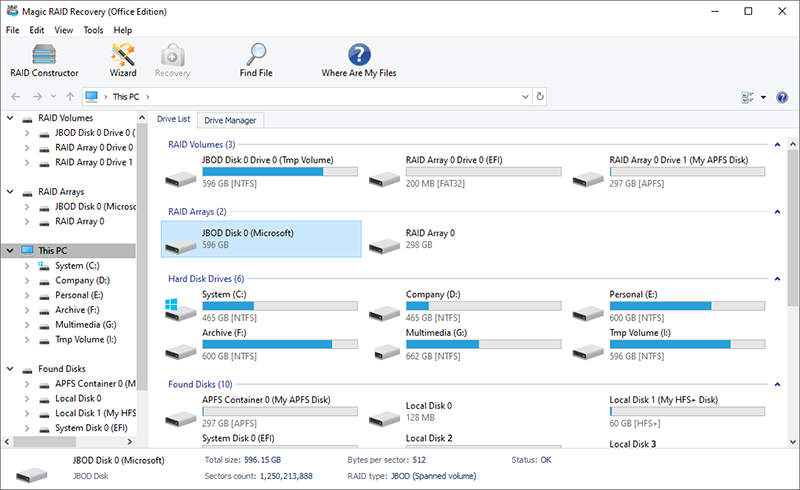Launch the recovery Wizard
The height and width of the screenshot is (490, 800).
(123, 60)
